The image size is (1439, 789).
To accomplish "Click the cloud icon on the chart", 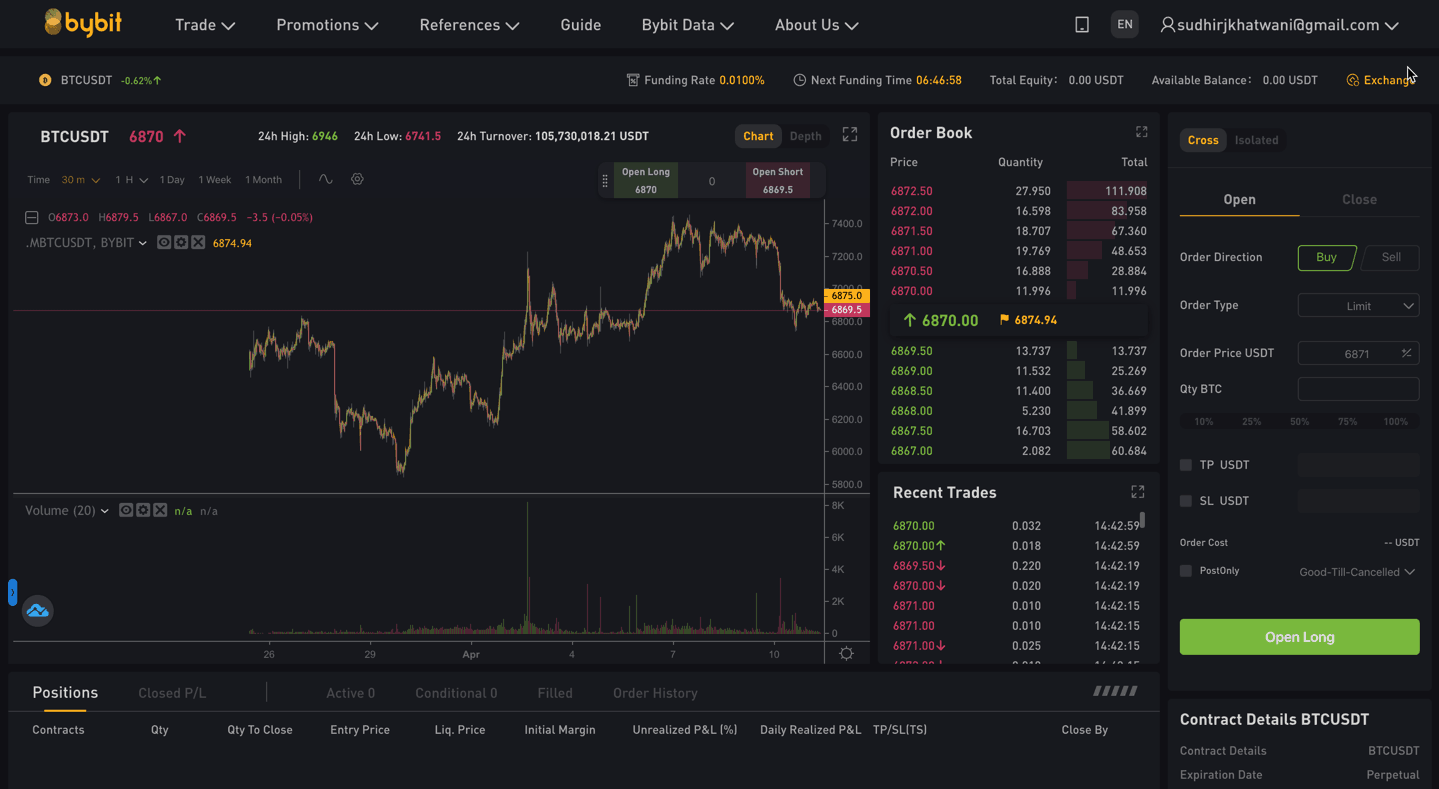I will (x=38, y=610).
